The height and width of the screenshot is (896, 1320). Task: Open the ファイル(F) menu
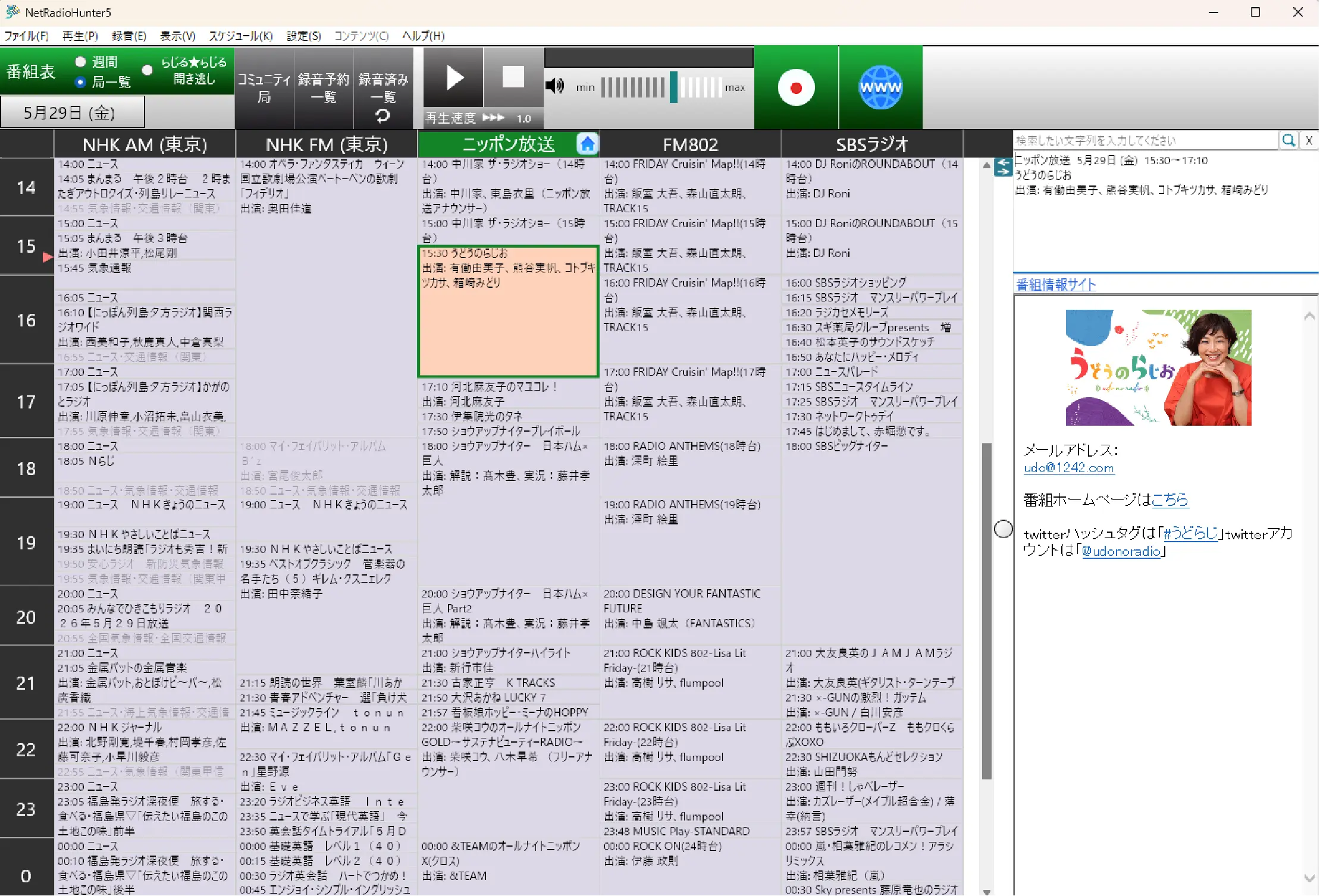[x=26, y=36]
